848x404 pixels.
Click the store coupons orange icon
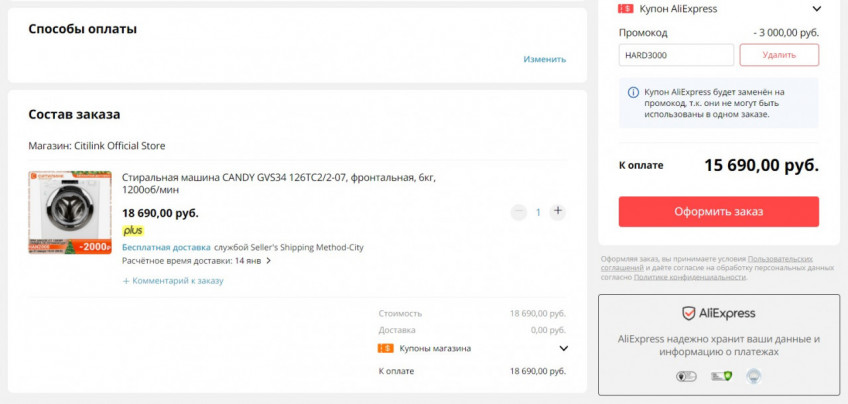click(385, 348)
